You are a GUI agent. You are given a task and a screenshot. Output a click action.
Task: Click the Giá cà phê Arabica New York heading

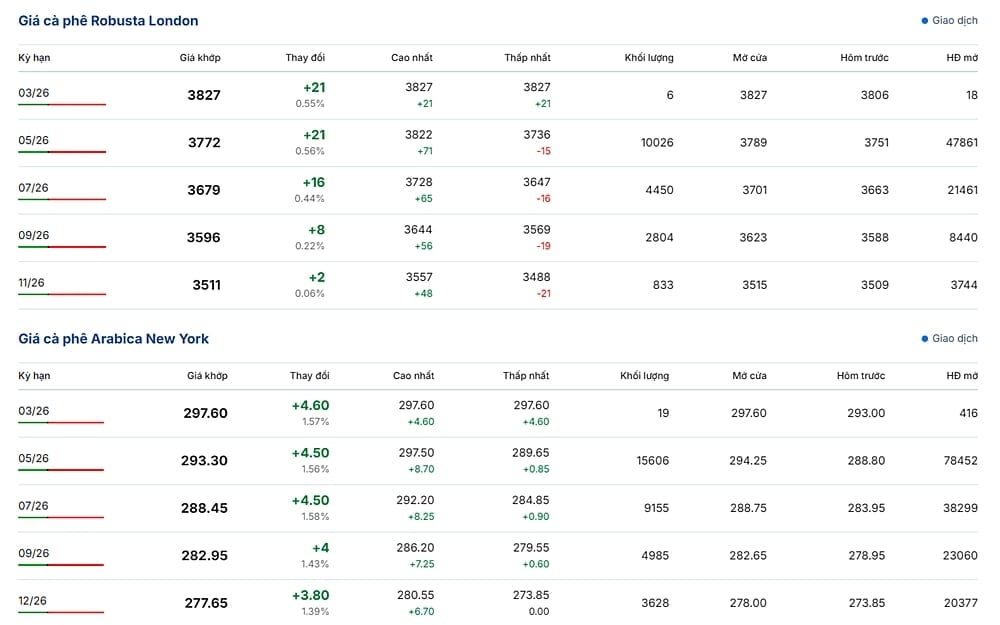(x=113, y=339)
